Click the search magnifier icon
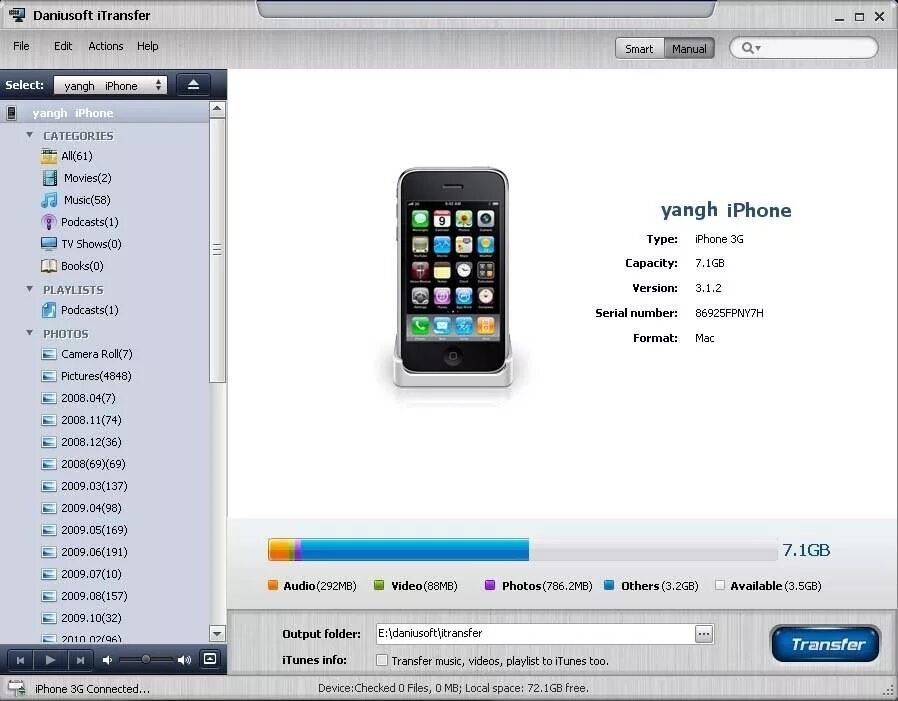 tap(747, 48)
